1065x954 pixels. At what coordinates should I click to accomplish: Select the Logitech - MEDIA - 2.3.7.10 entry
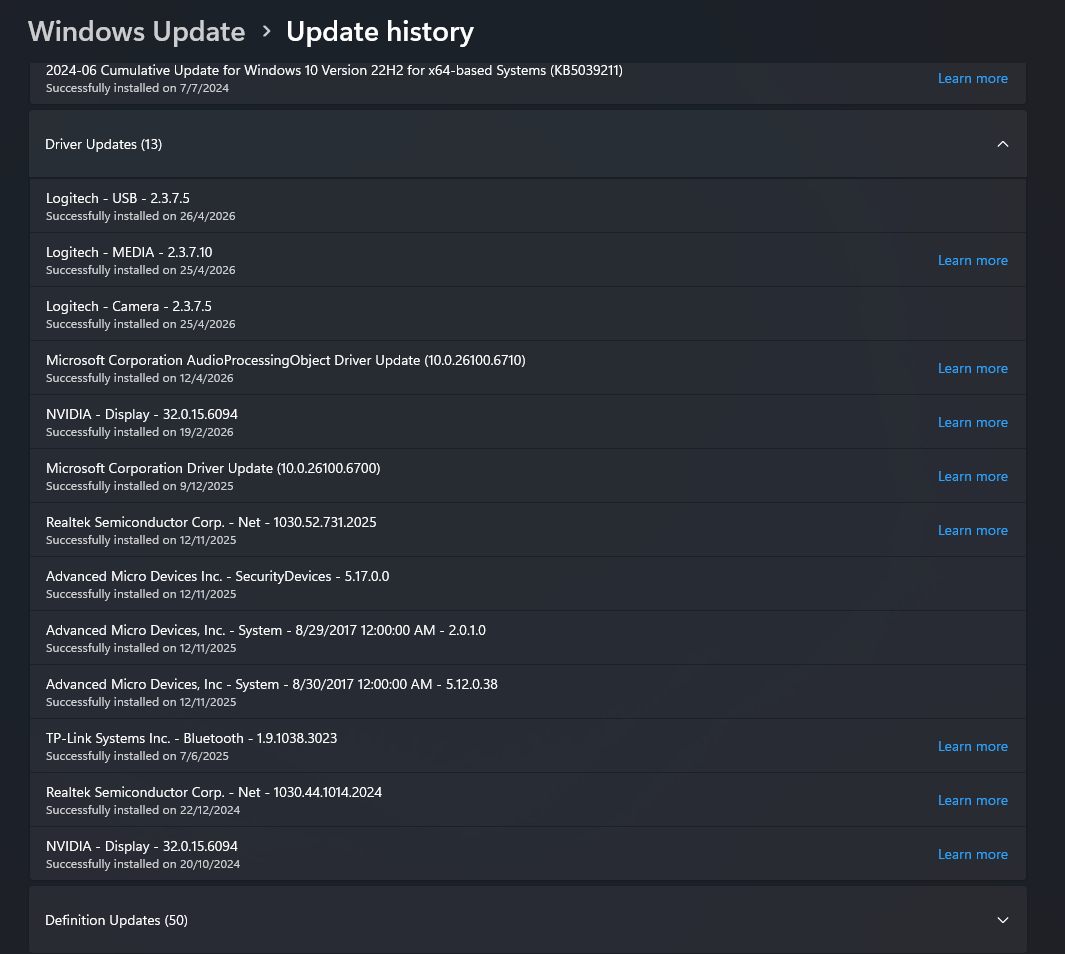tap(528, 260)
